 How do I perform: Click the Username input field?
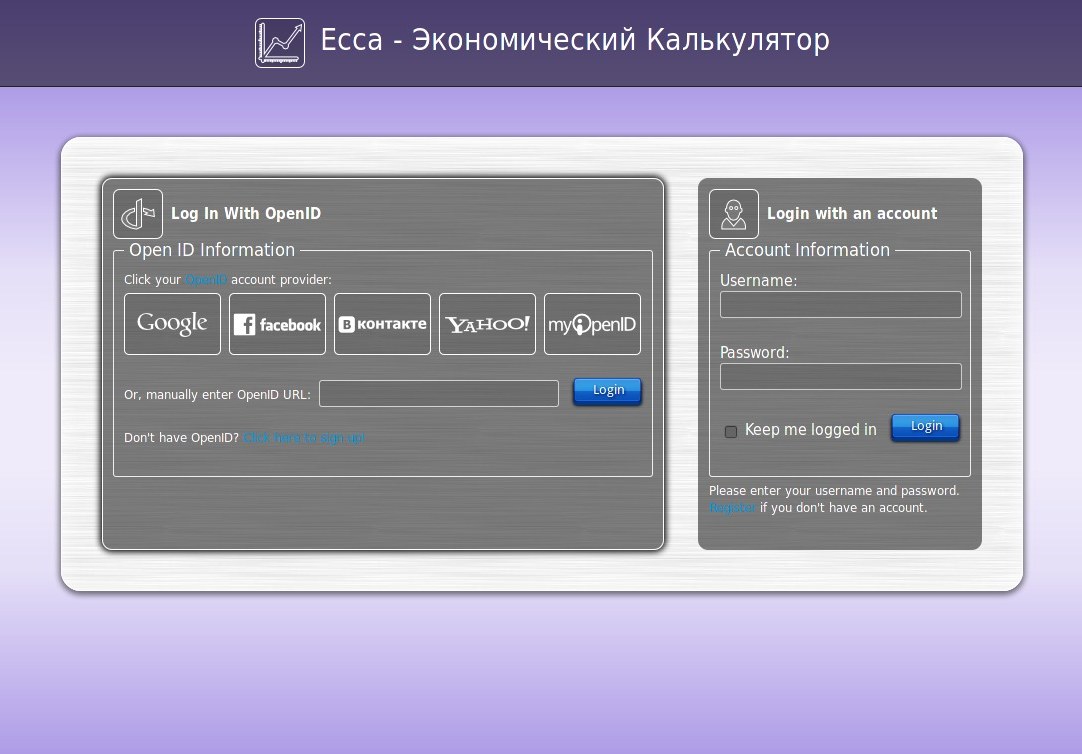840,304
